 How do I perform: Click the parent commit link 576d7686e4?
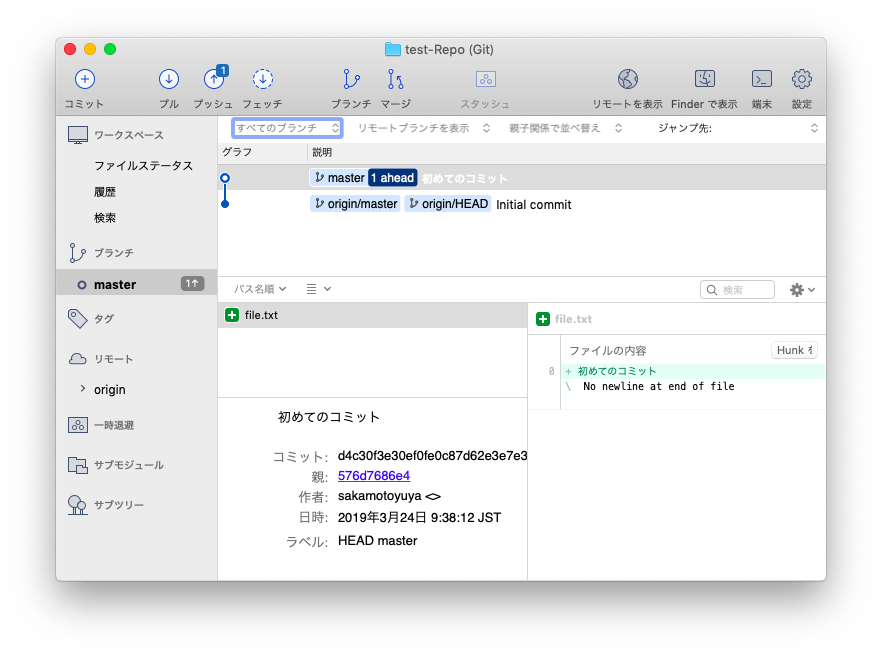pyautogui.click(x=374, y=475)
